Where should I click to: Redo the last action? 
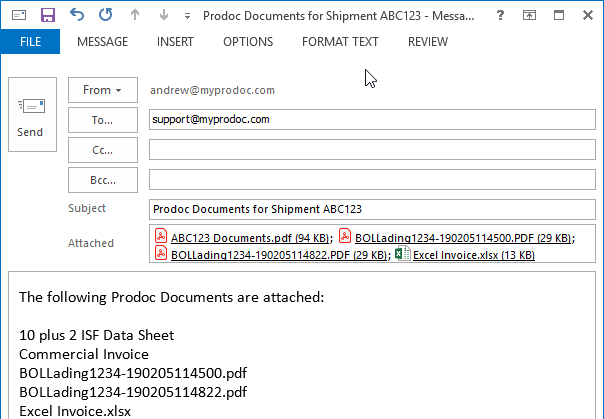pos(105,15)
